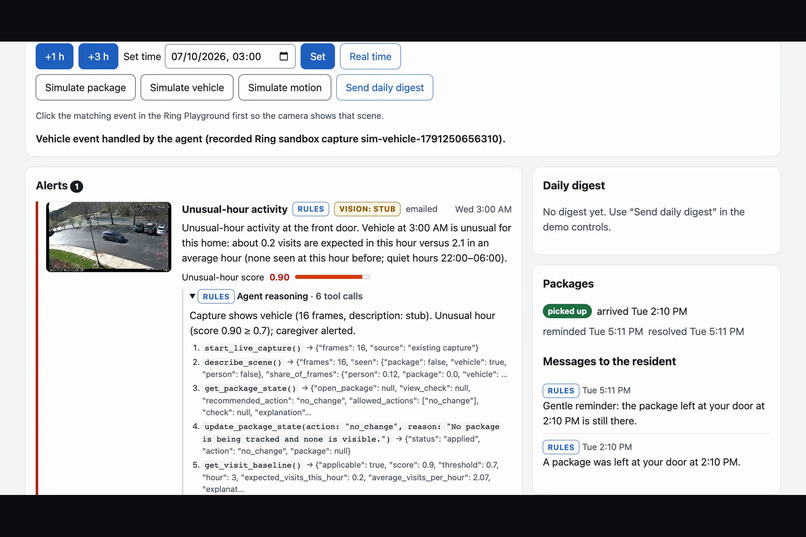This screenshot has width=806, height=537.
Task: Click 'resolved Tue 5:11 PM' text
Action: [x=696, y=331]
